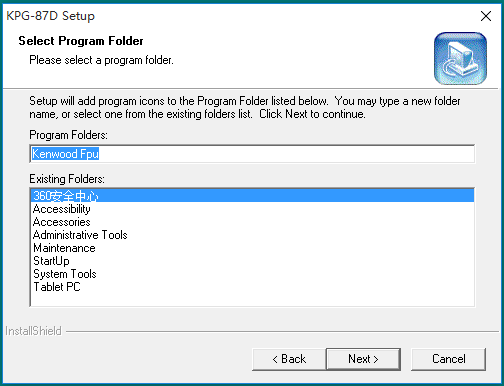Select the Tablet PC folder

pos(252,287)
